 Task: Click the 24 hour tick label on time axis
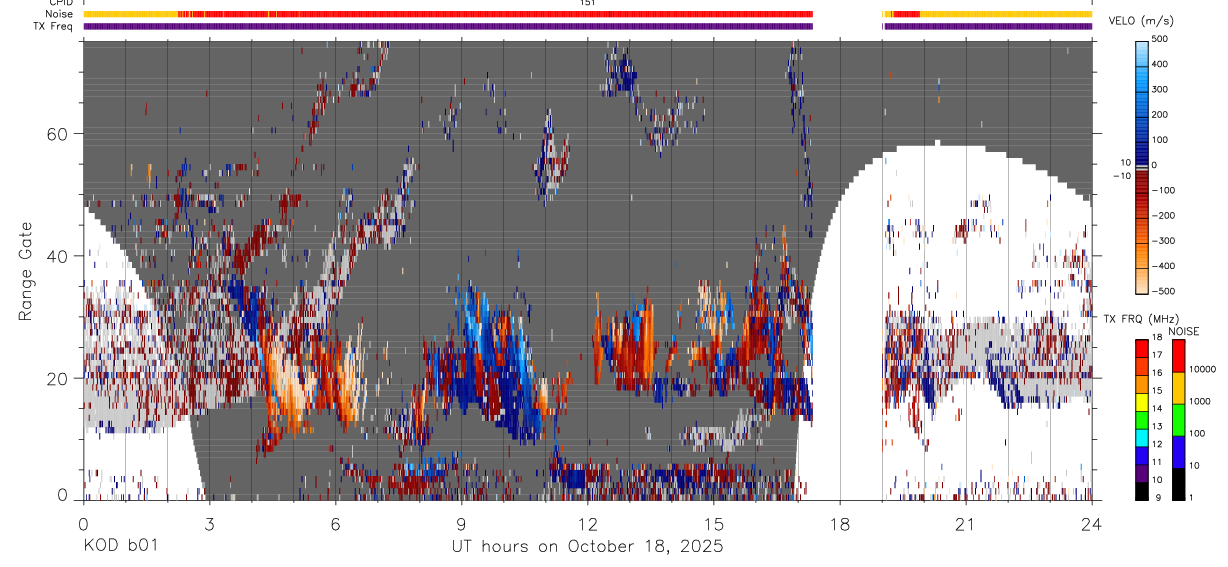1092,523
